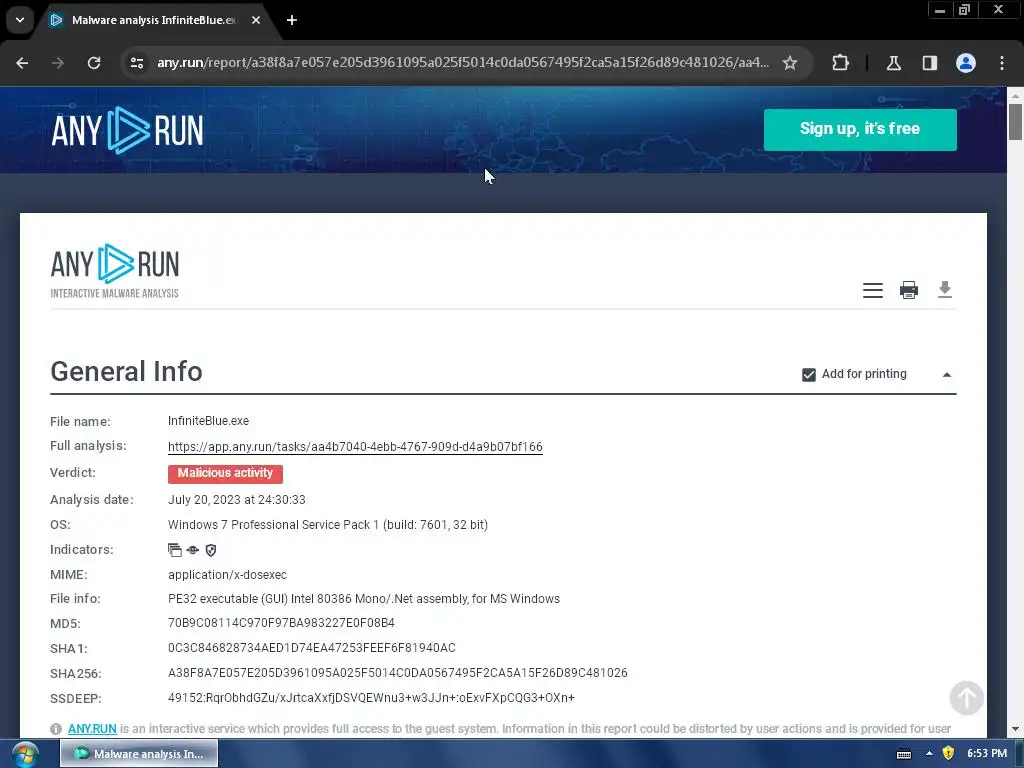The width and height of the screenshot is (1024, 768).
Task: Close the Malware analysis browser tab
Action: 256,20
